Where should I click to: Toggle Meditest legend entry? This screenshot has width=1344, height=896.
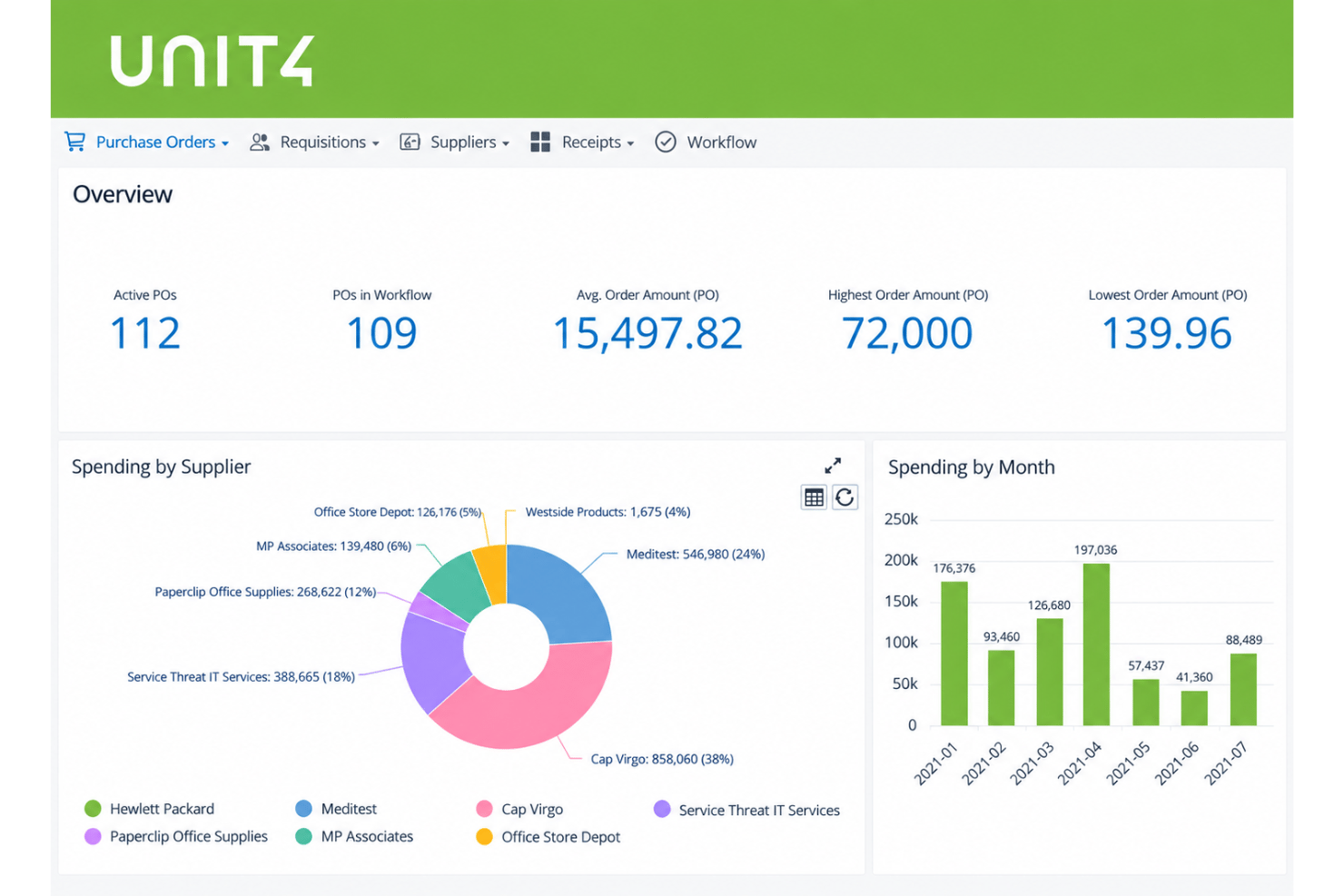336,809
